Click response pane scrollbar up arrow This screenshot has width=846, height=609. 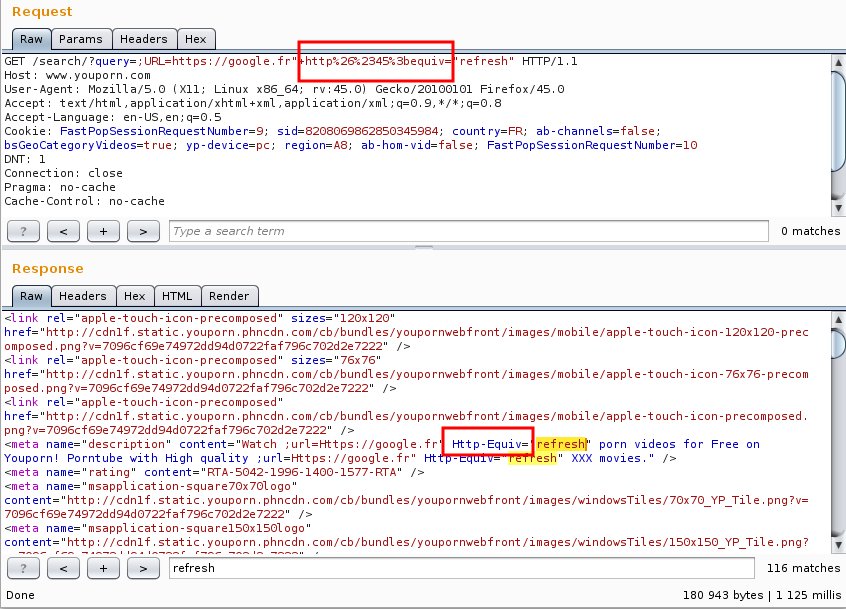[x=838, y=319]
